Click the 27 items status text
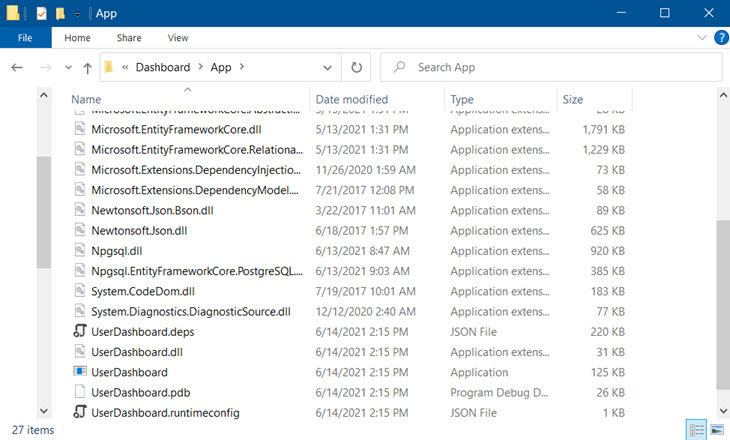This screenshot has width=730, height=440. pos(33,430)
